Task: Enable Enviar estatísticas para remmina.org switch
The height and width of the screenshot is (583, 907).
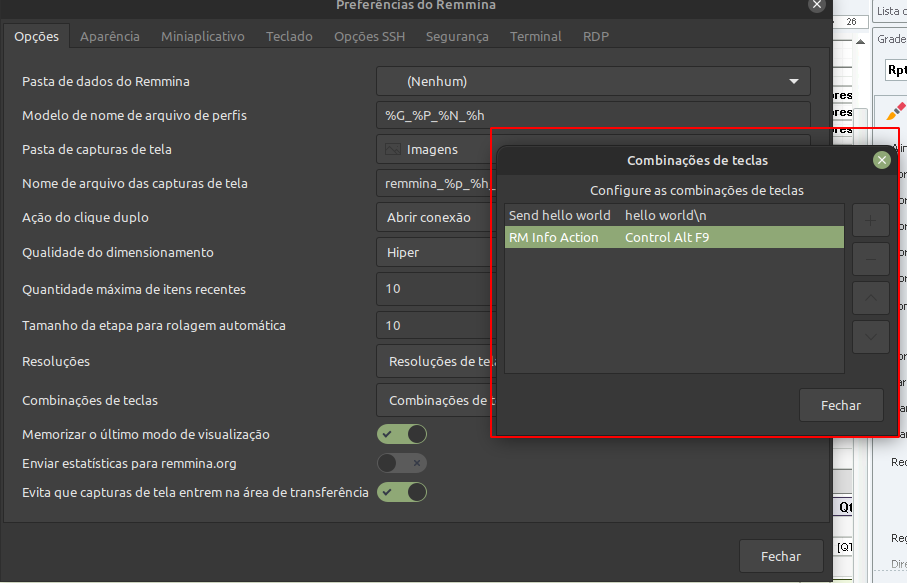Action: [x=402, y=463]
